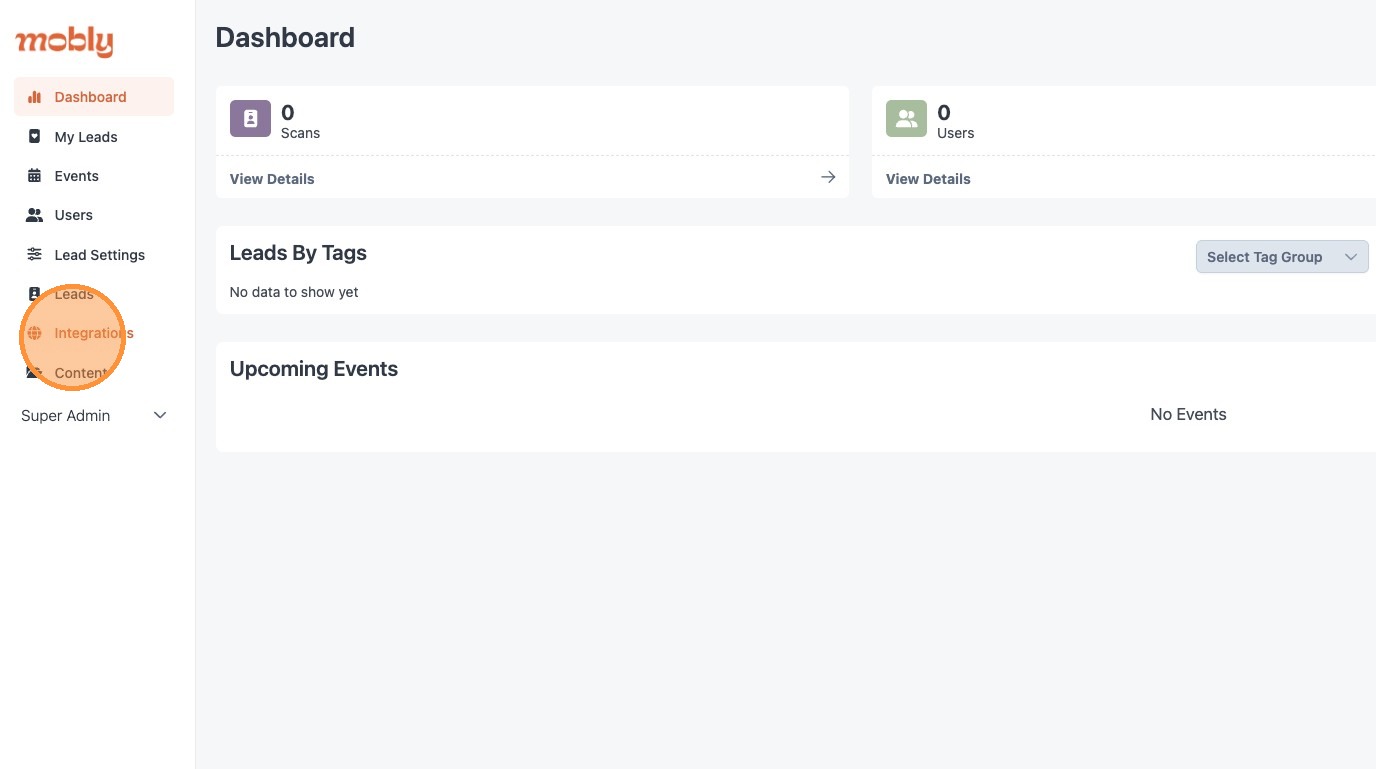1376x769 pixels.
Task: Click View Details under Users
Action: [x=928, y=179]
